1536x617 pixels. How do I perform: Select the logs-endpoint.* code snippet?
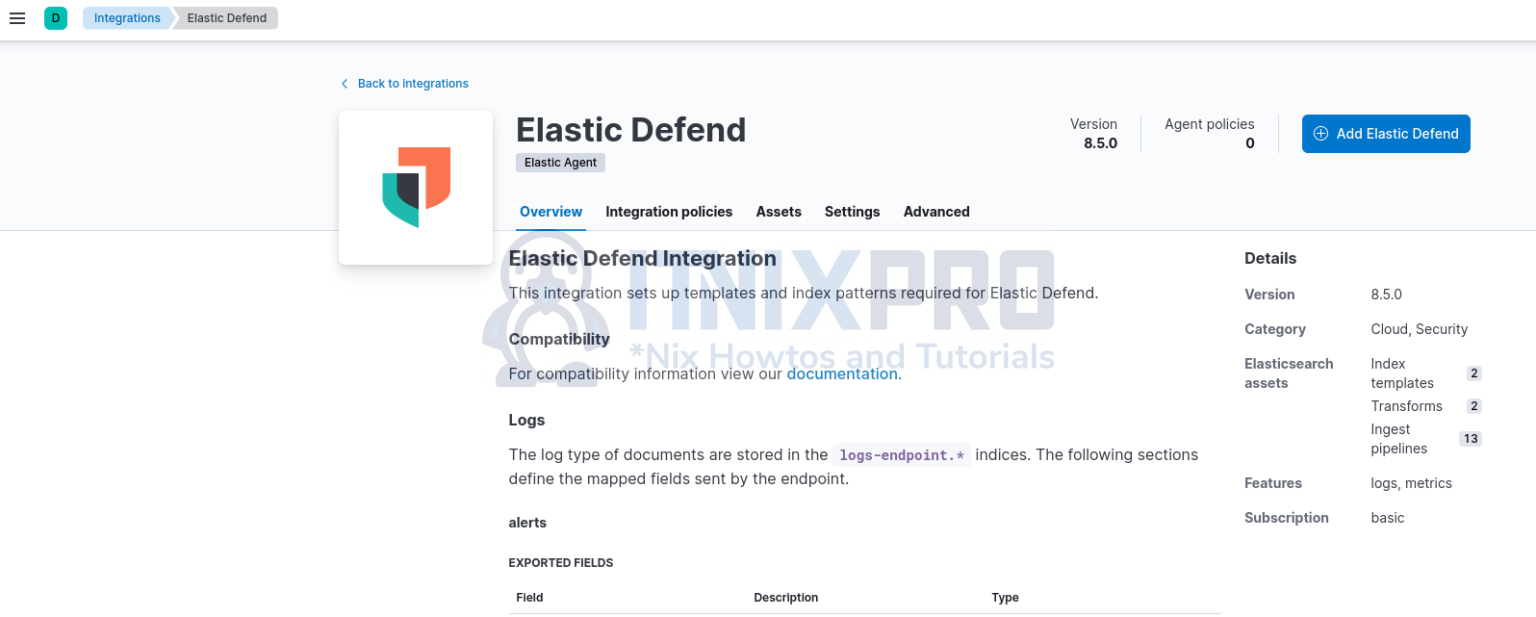(900, 455)
